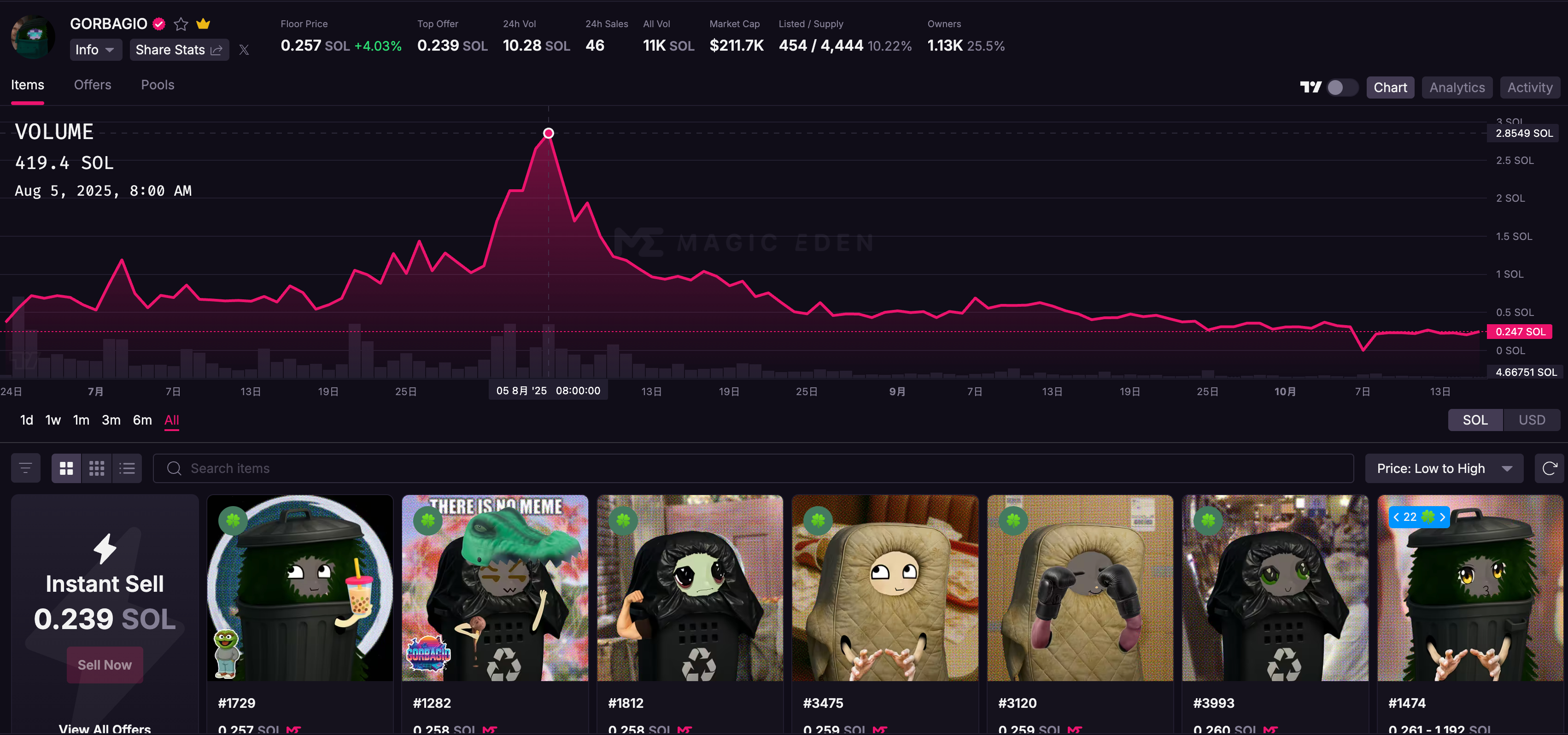Click next arrow on #1474 bundle badge

(1442, 517)
